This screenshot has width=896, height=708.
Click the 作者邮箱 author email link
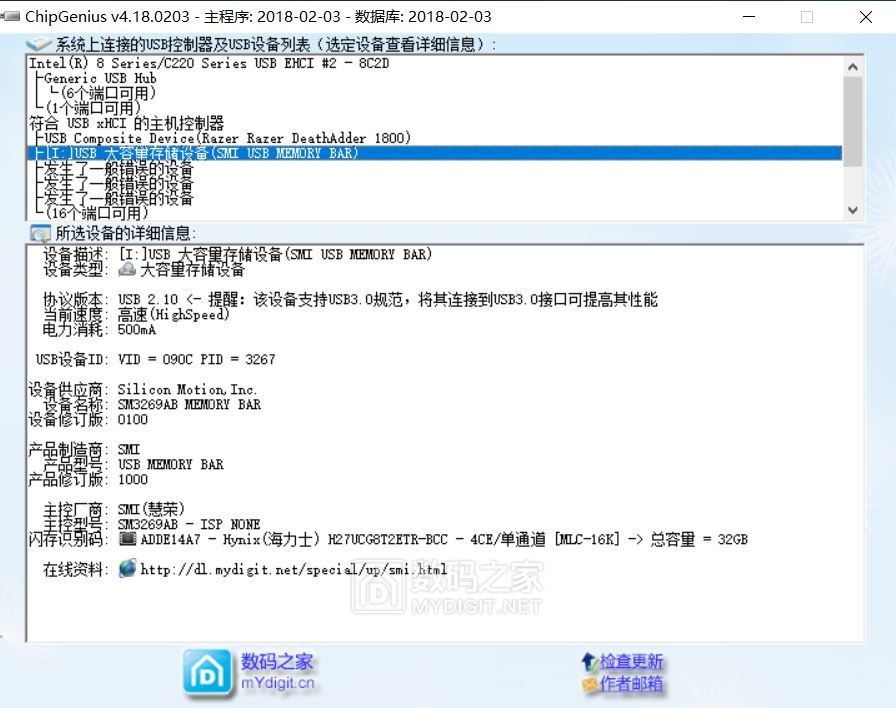pyautogui.click(x=631, y=684)
